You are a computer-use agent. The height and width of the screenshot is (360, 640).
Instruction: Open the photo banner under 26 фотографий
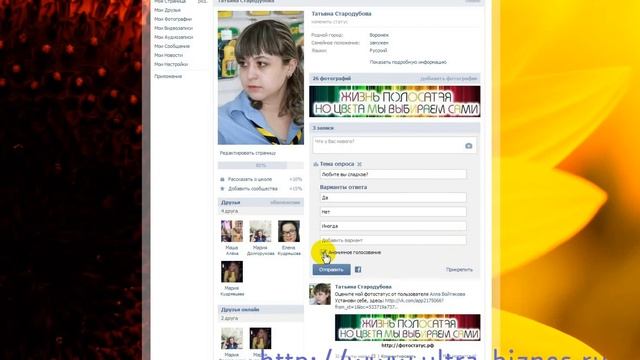click(x=395, y=102)
